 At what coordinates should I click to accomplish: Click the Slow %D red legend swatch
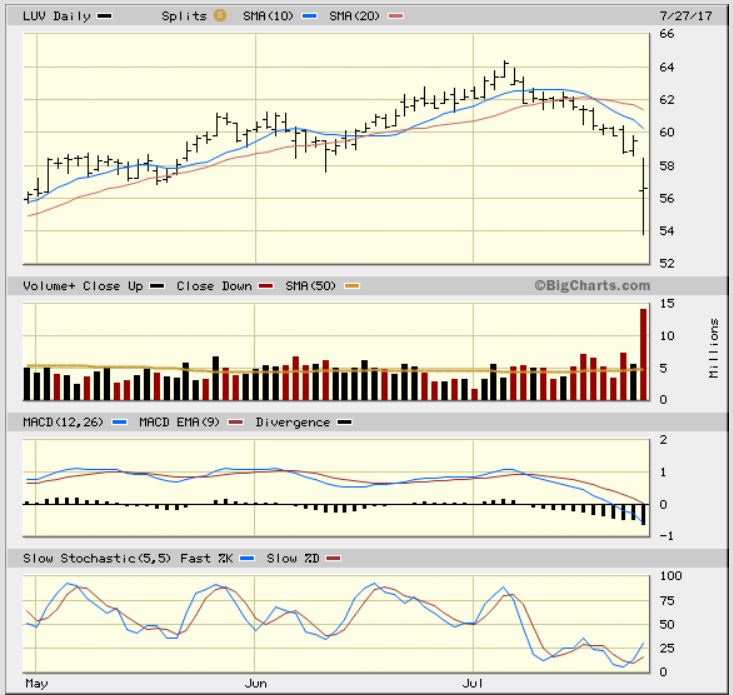[333, 559]
